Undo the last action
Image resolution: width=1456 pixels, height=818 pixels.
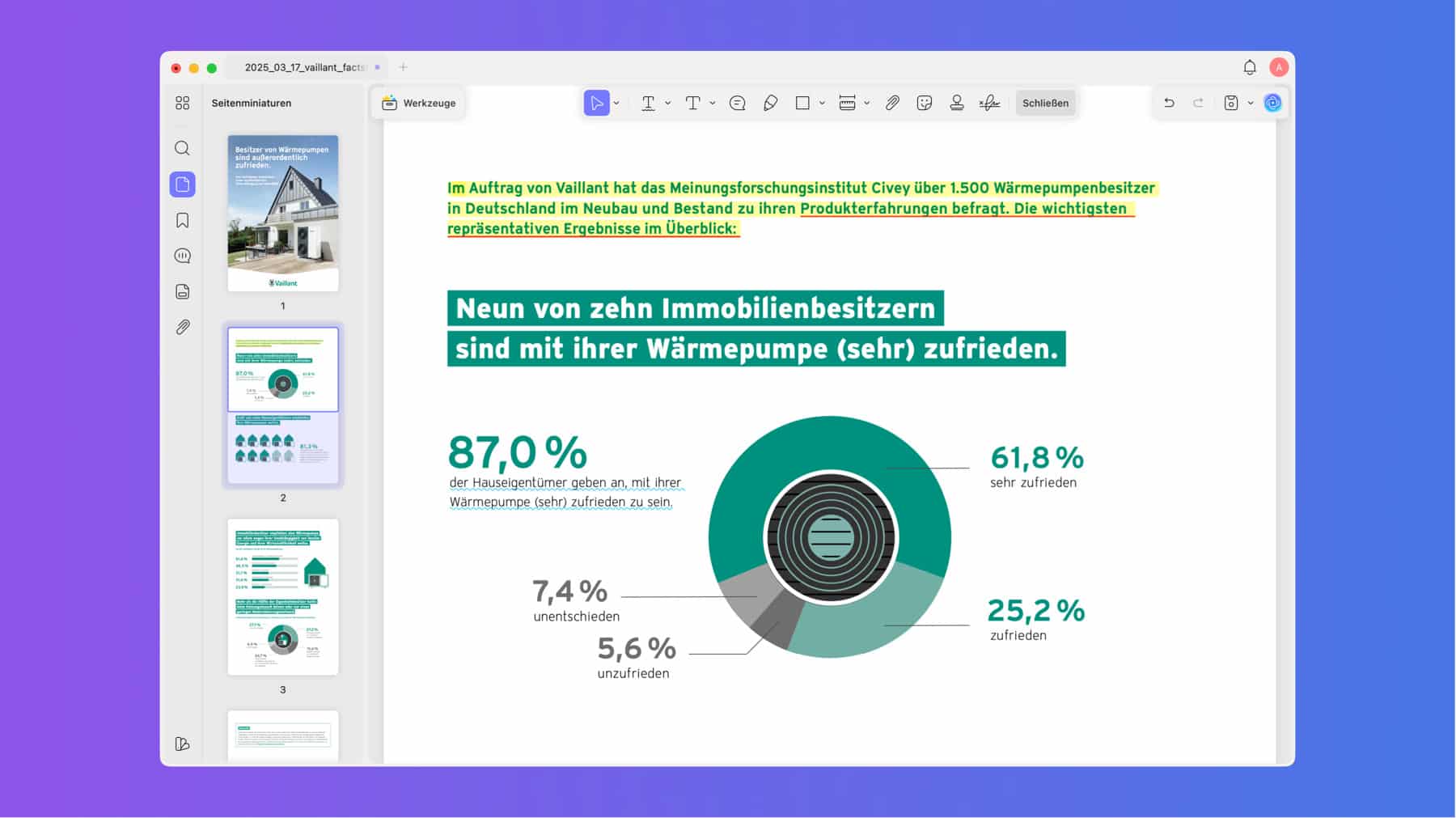coord(1169,103)
